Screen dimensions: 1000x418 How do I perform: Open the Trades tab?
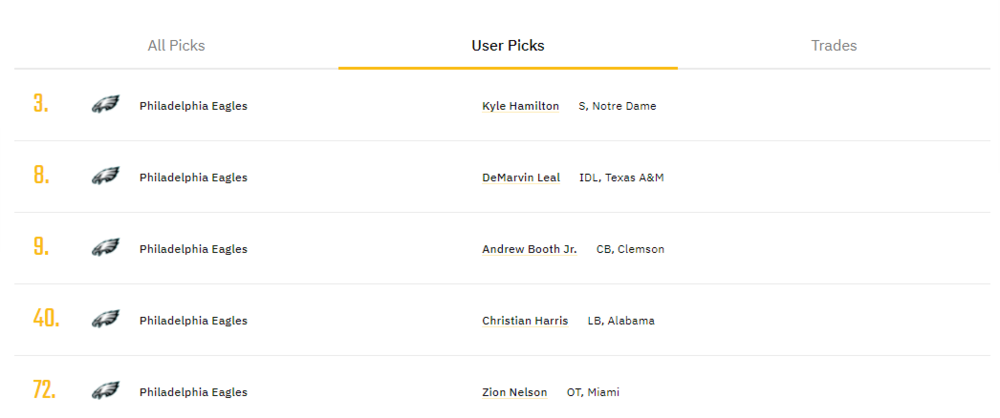click(x=834, y=45)
